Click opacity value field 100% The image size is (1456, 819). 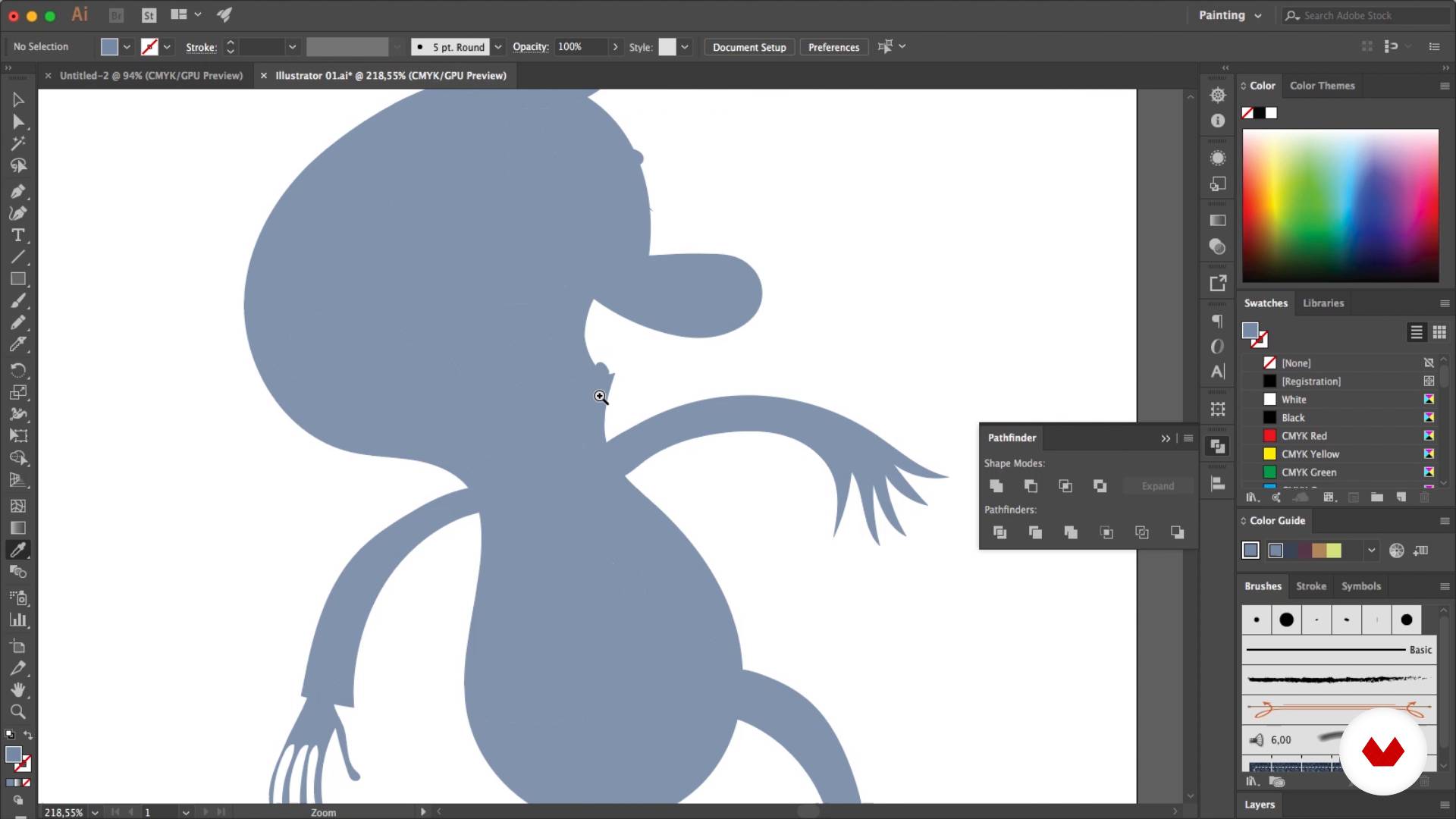click(x=581, y=47)
